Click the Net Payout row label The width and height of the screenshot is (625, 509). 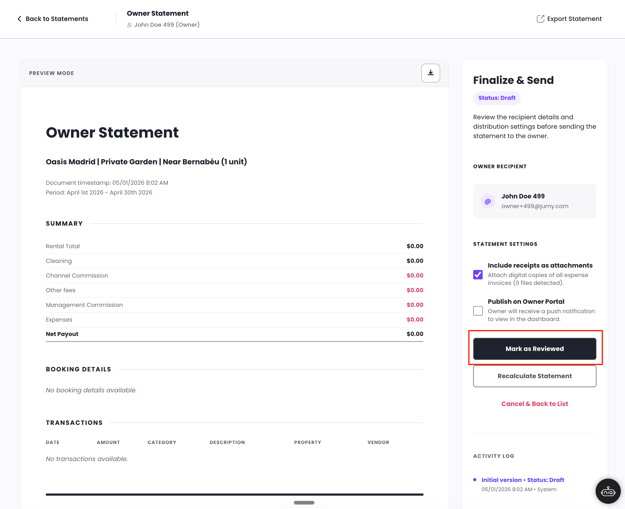pos(62,334)
